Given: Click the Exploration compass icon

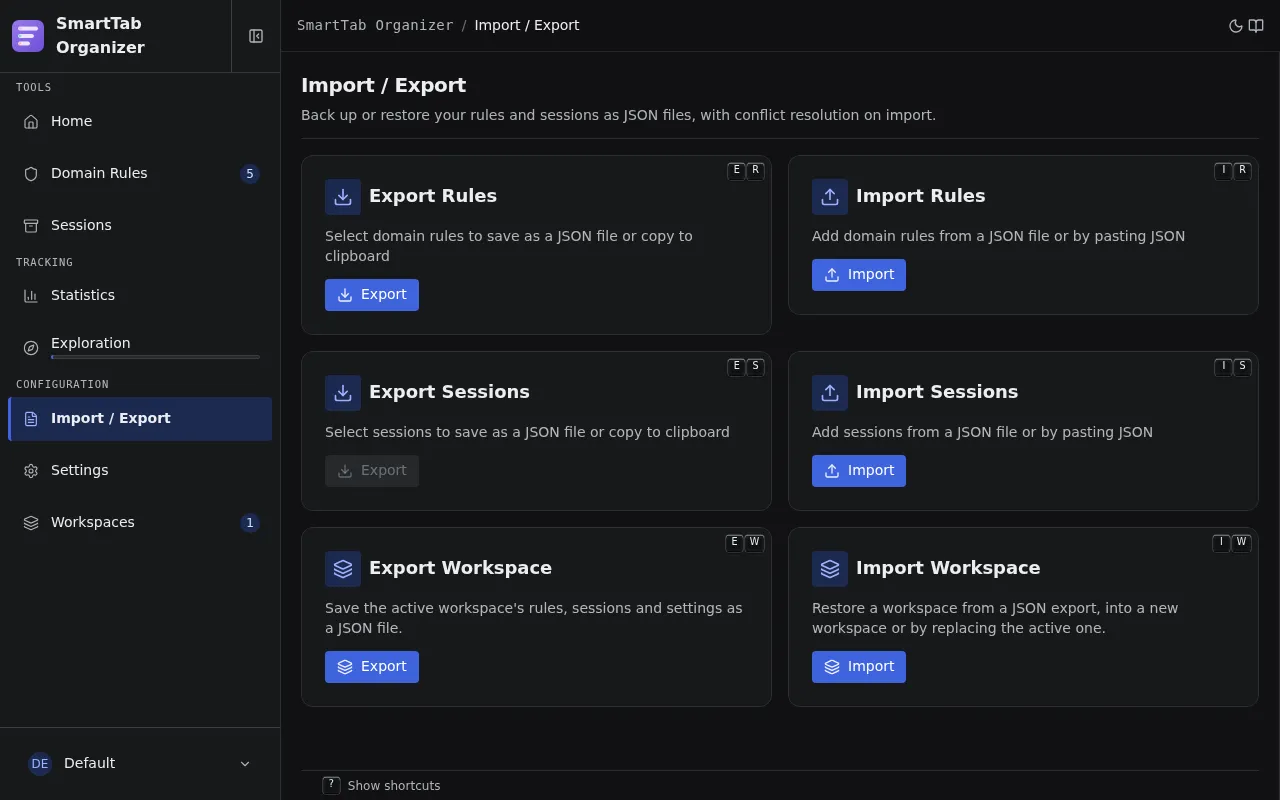Looking at the screenshot, I should click(31, 348).
